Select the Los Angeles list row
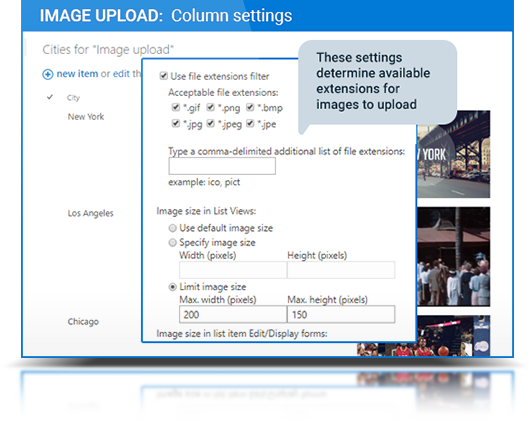The height and width of the screenshot is (424, 530). 90,213
